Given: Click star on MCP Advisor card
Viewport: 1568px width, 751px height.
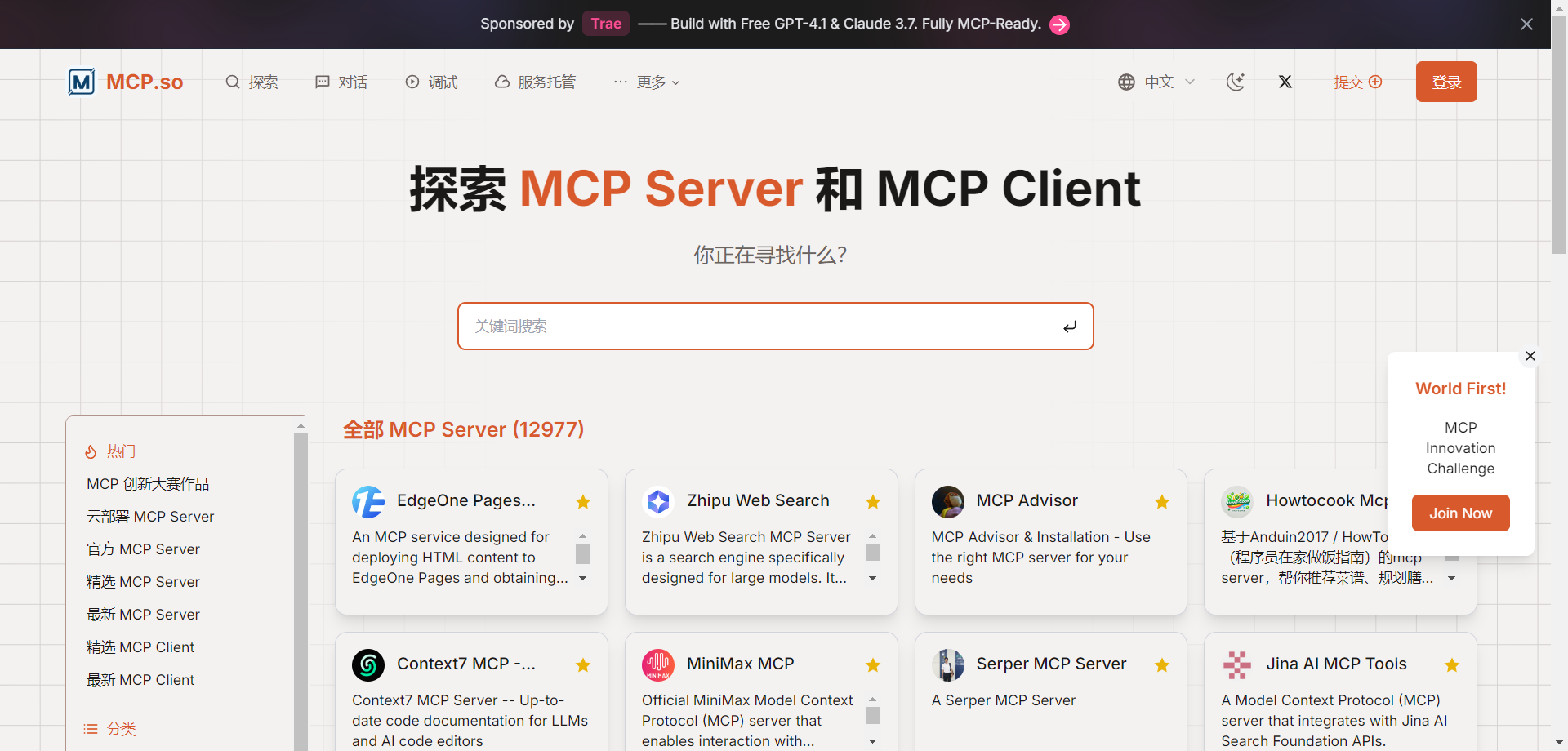Looking at the screenshot, I should click(1162, 502).
